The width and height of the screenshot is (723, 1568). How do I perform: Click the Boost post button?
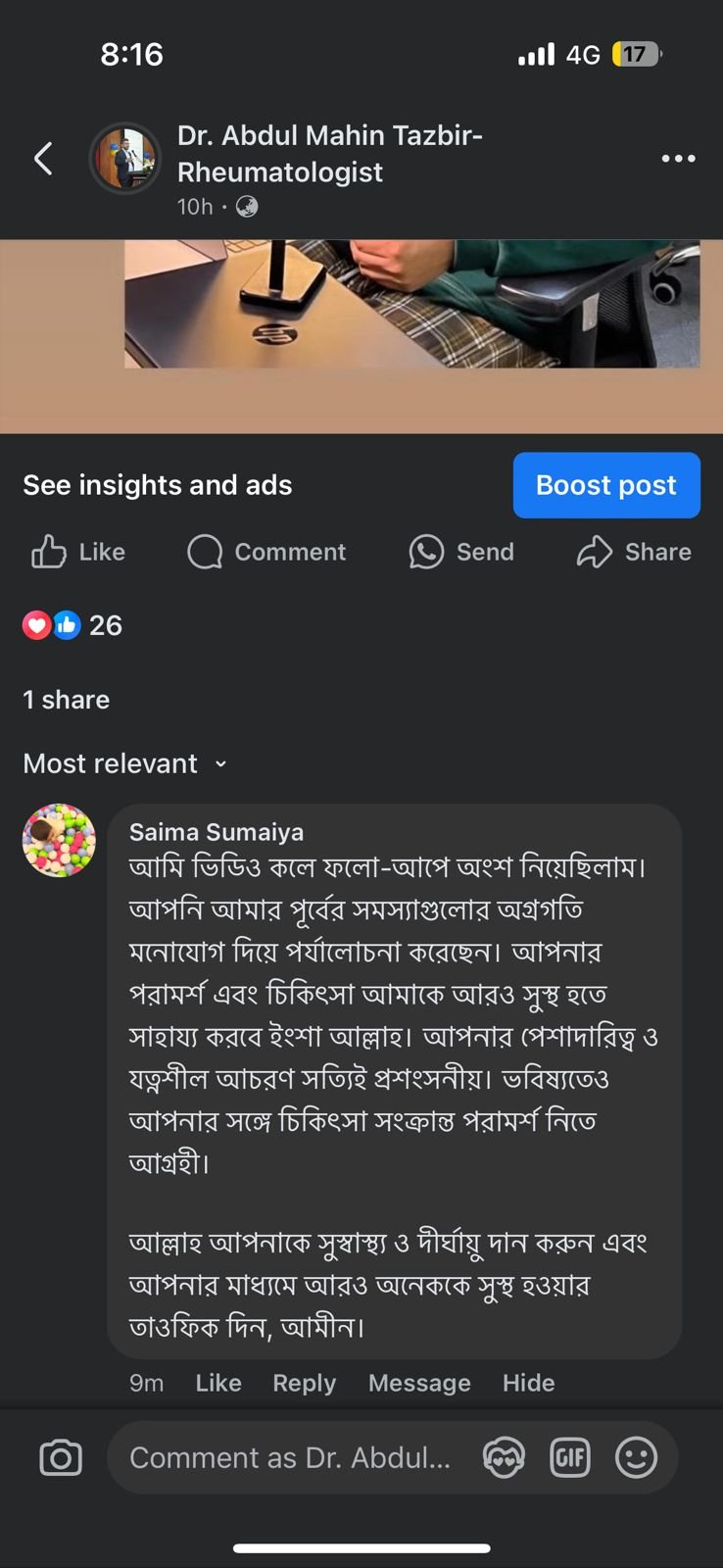pos(606,485)
